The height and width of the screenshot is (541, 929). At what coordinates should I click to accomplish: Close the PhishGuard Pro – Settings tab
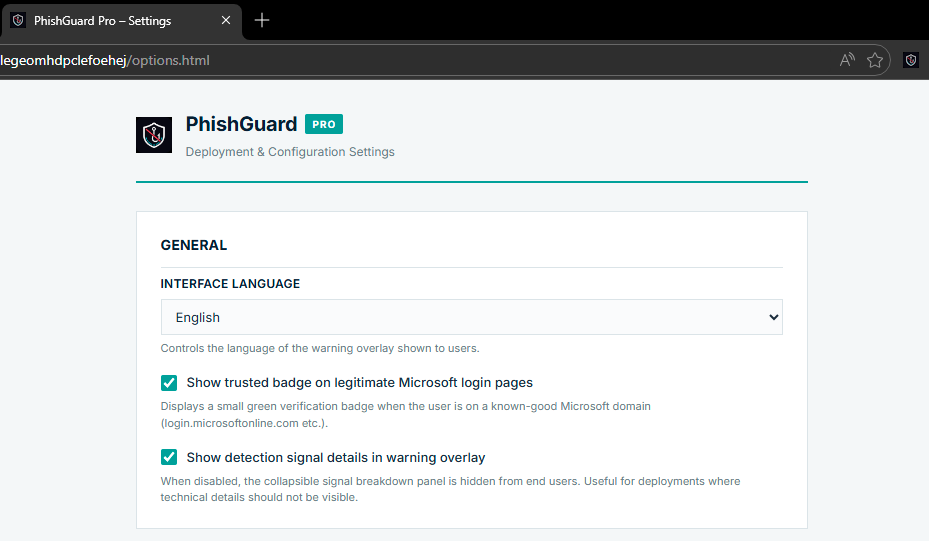(226, 21)
